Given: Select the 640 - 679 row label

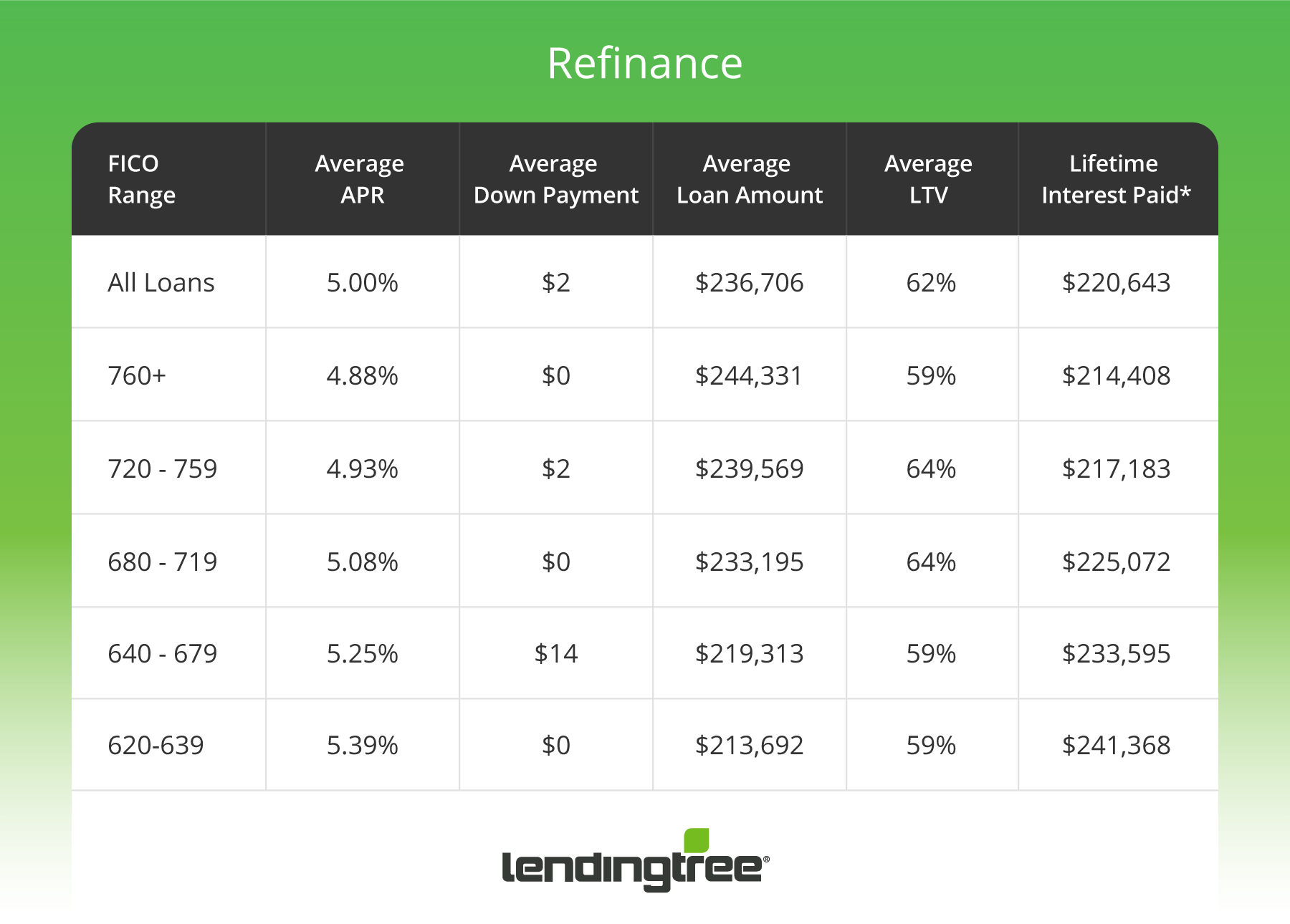Looking at the screenshot, I should [x=162, y=654].
